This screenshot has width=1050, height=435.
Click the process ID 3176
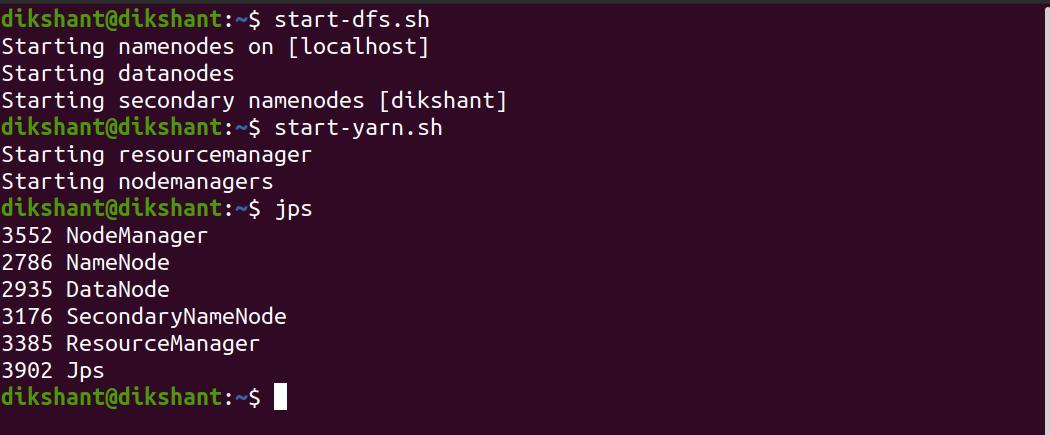click(28, 317)
